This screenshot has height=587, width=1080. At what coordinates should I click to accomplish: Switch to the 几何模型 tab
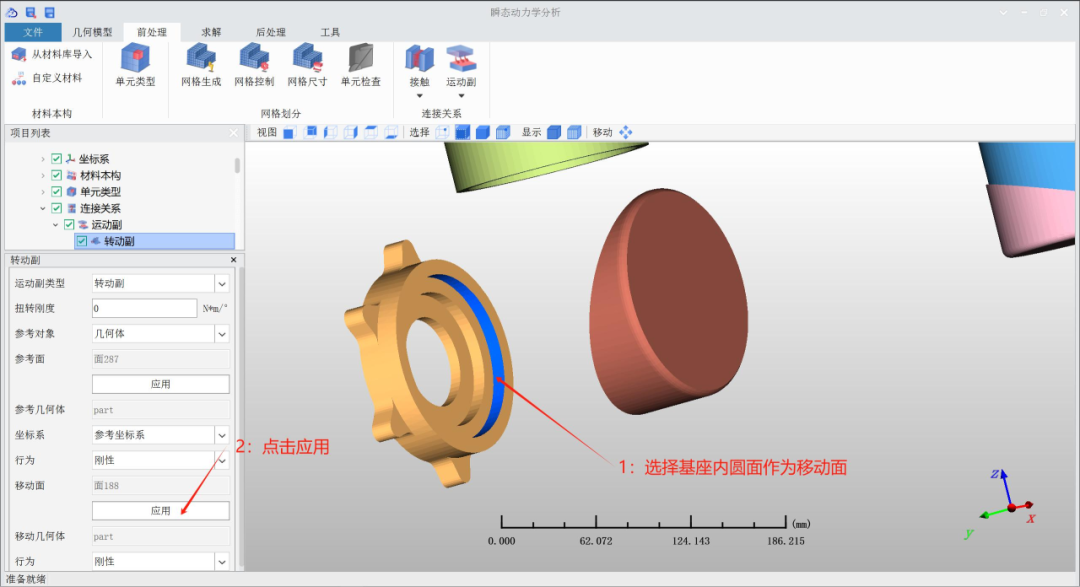[92, 32]
